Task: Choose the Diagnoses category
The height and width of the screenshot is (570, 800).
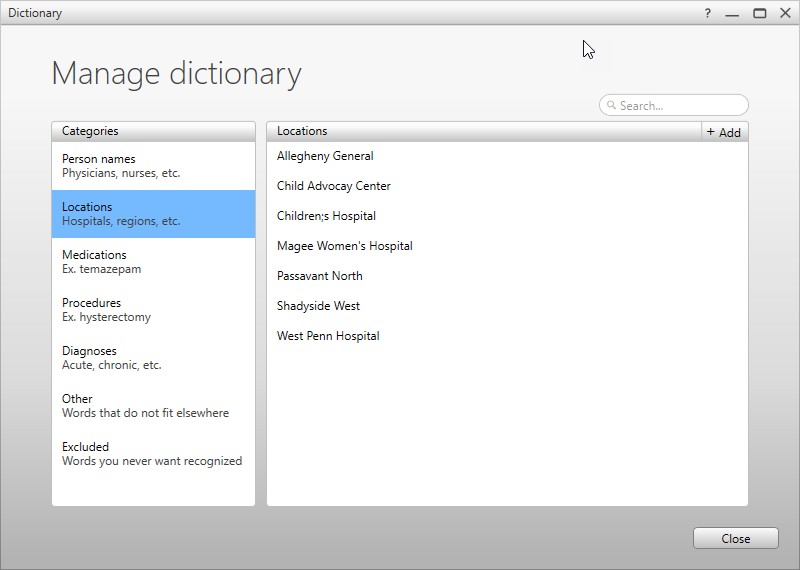Action: tap(153, 358)
